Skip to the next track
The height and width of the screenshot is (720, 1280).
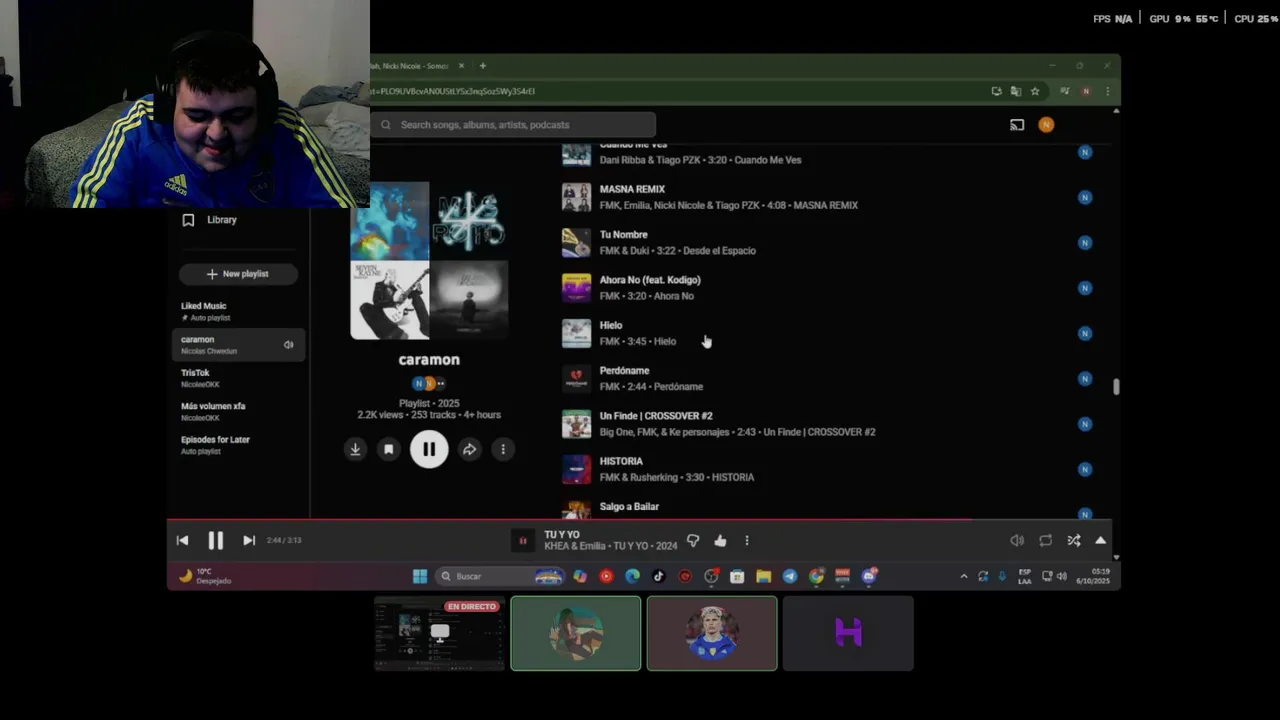pyautogui.click(x=249, y=540)
